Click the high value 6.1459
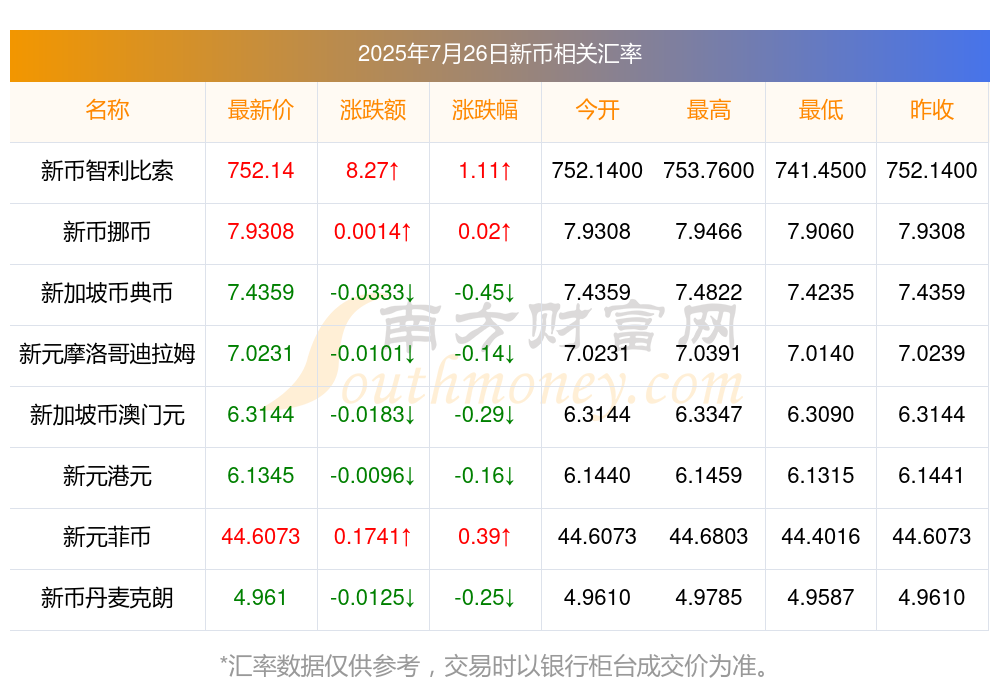This screenshot has height=698, width=1000. 709,476
